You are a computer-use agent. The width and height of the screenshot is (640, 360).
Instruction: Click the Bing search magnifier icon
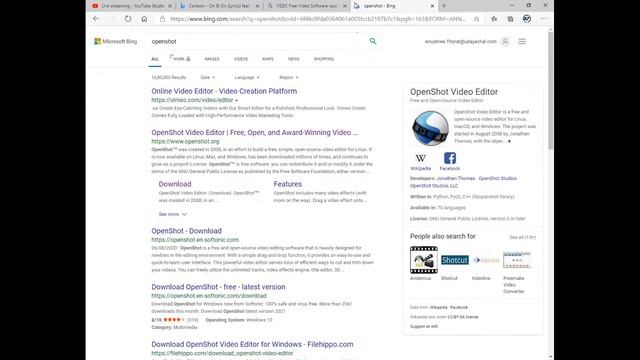point(373,41)
